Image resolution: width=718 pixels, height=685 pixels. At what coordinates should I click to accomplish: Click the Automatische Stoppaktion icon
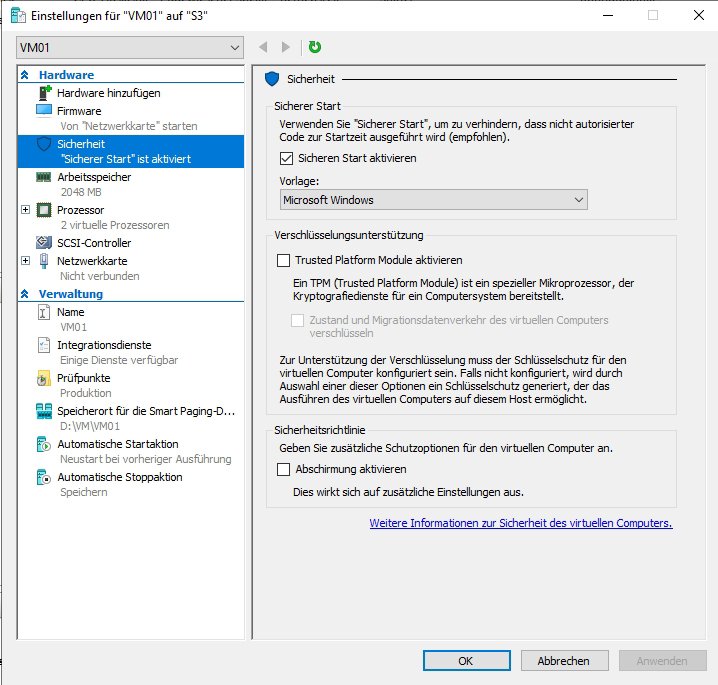[x=44, y=478]
